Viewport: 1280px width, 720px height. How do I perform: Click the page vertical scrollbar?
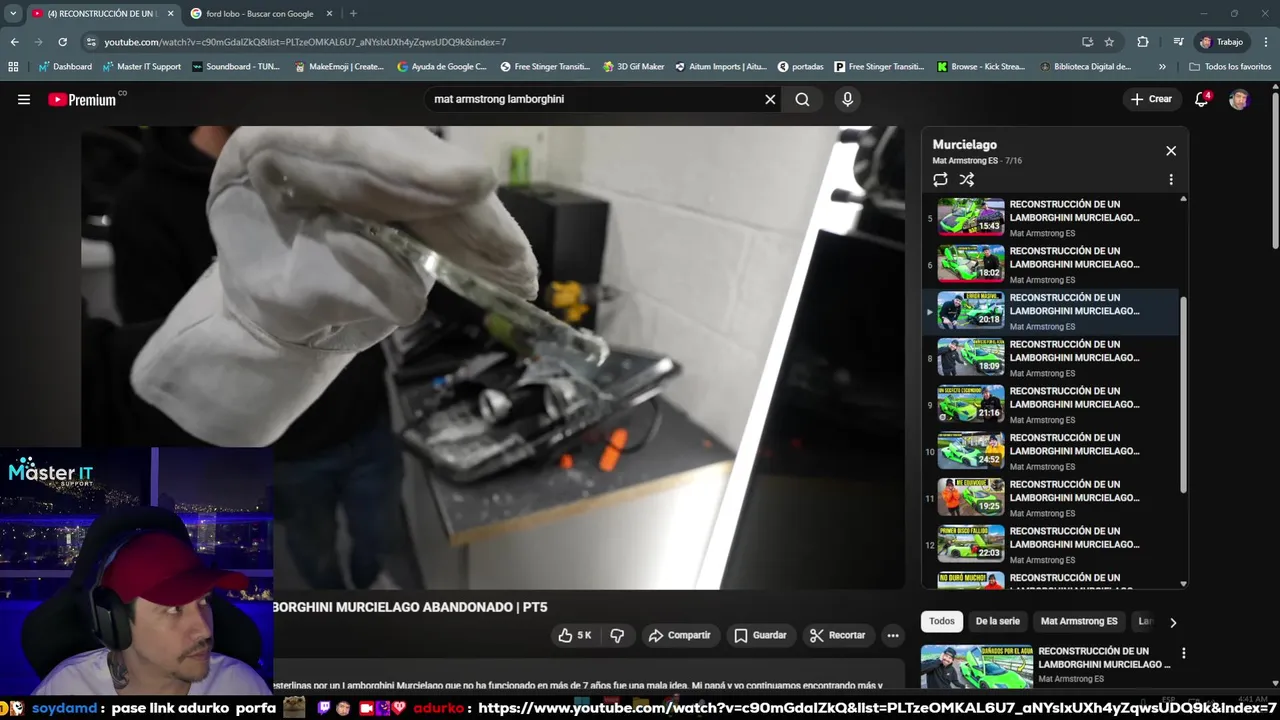[1275, 170]
